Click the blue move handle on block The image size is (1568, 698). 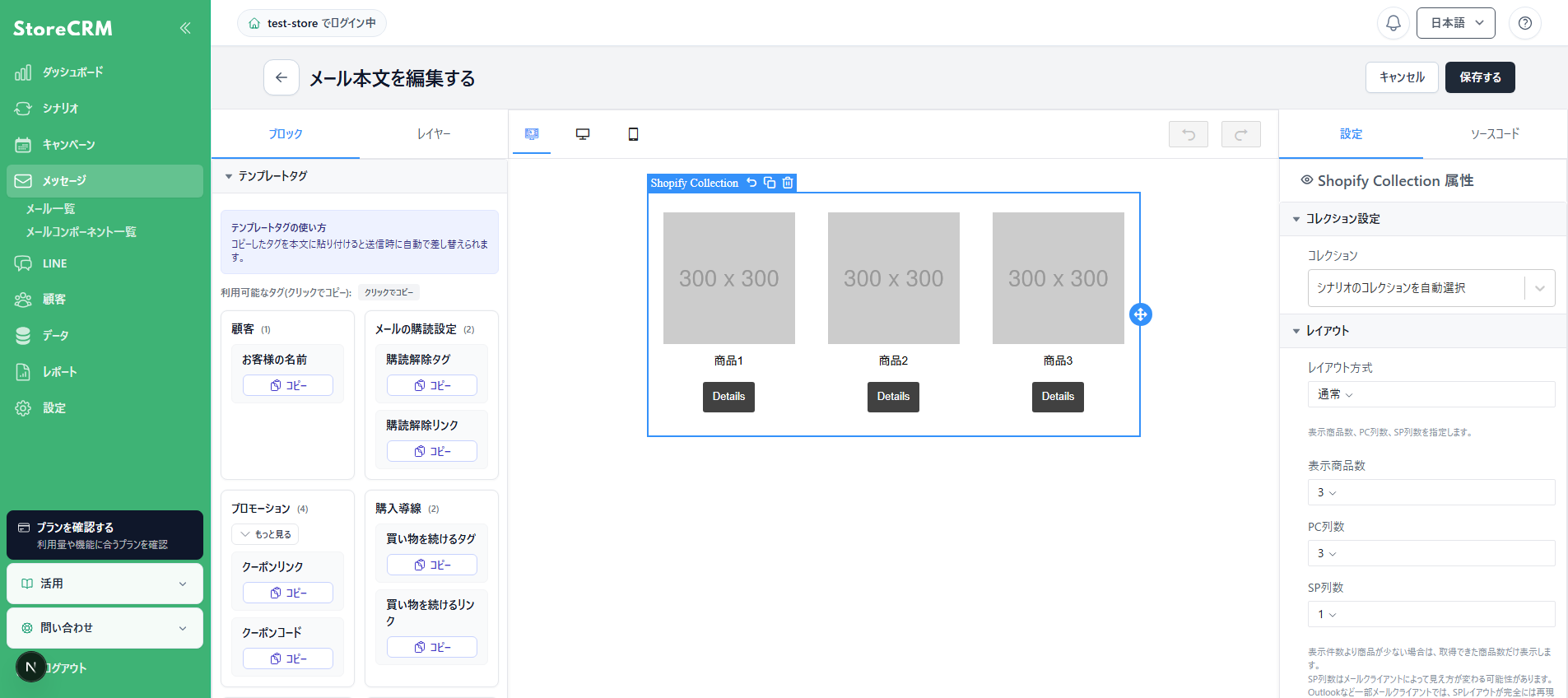(x=1141, y=314)
